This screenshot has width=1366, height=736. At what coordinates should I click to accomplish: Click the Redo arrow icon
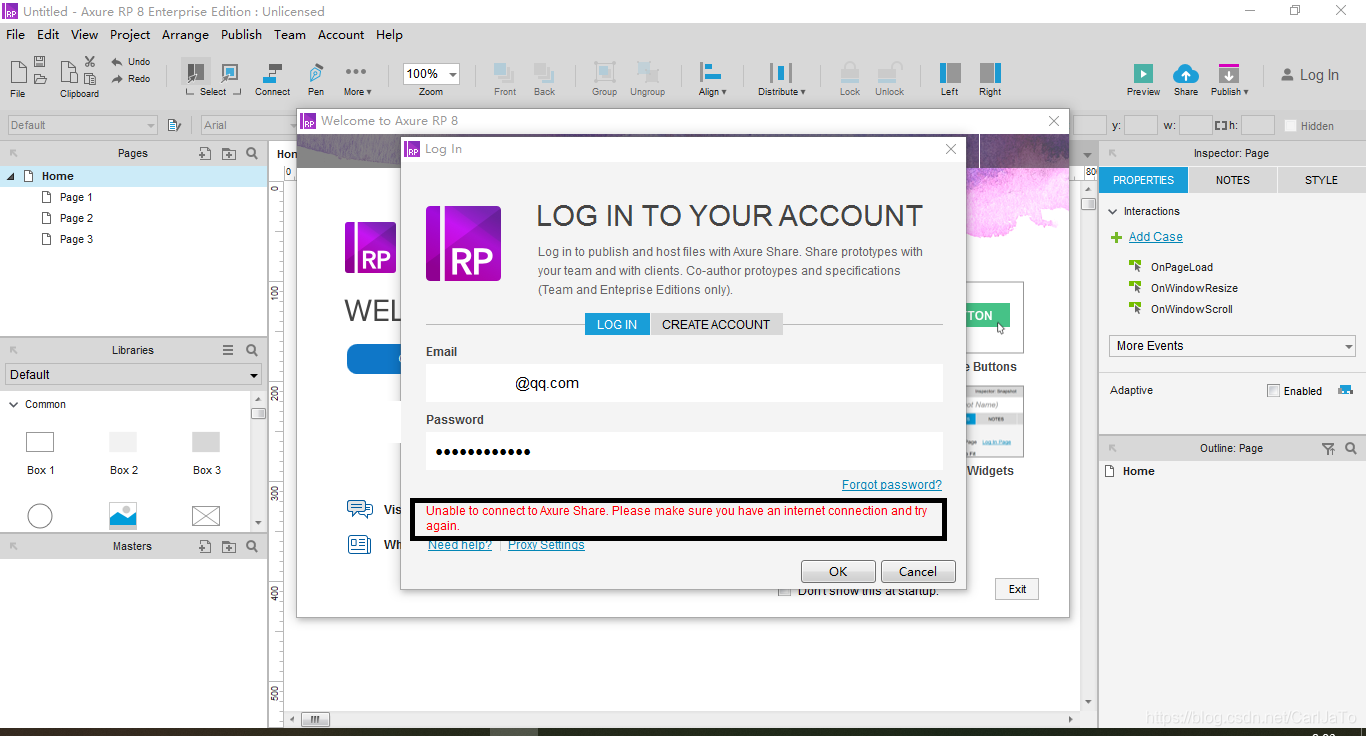117,79
